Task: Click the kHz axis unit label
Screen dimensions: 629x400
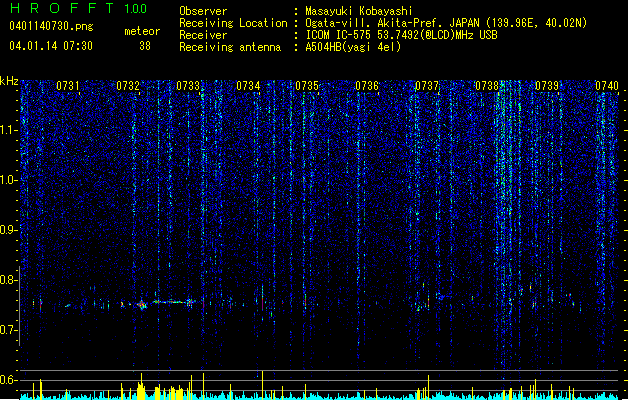Action: click(x=9, y=81)
